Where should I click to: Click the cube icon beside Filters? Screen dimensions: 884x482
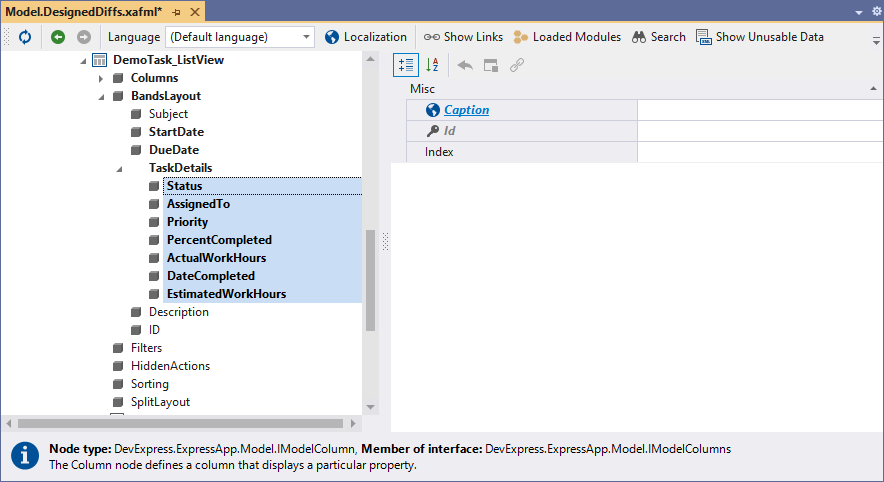[x=118, y=348]
